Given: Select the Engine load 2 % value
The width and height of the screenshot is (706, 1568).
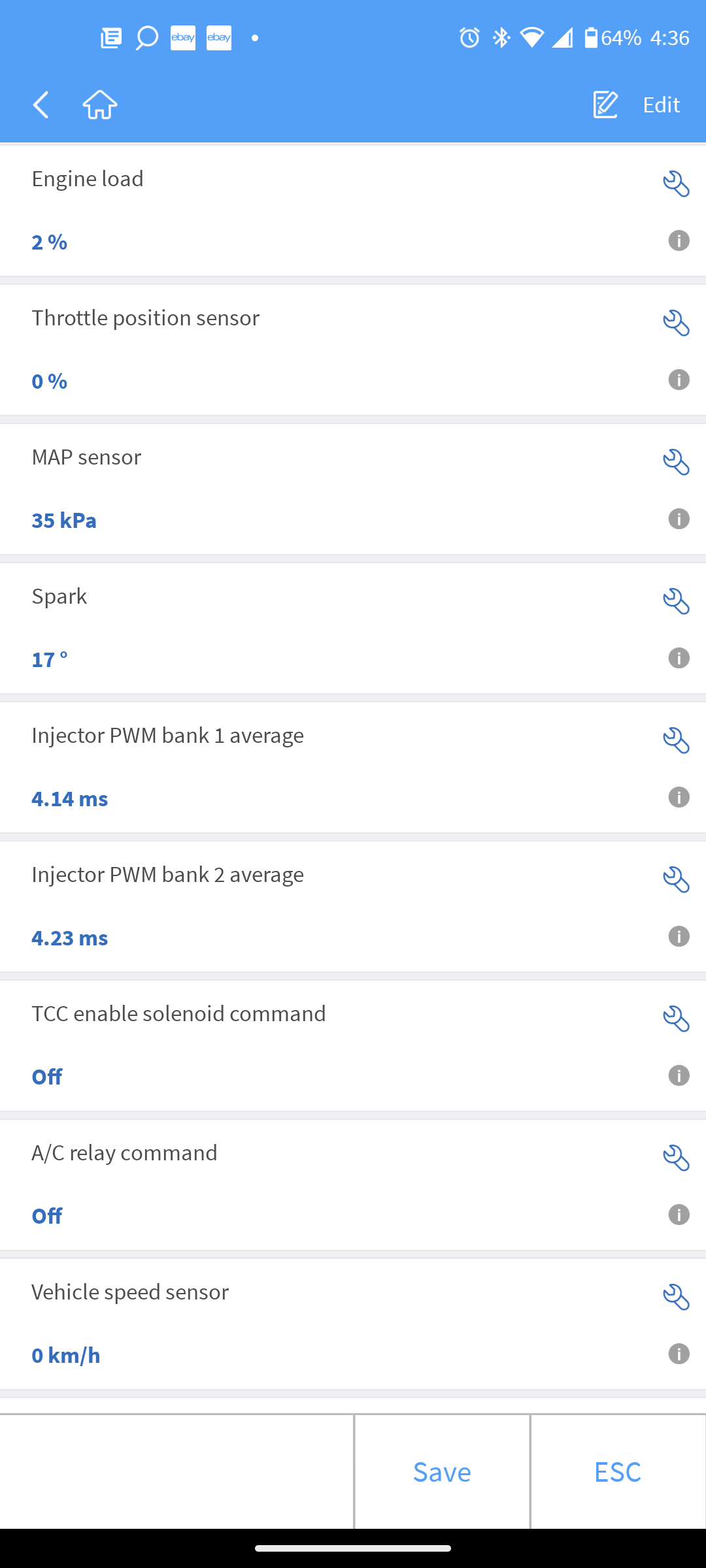Looking at the screenshot, I should click(50, 242).
